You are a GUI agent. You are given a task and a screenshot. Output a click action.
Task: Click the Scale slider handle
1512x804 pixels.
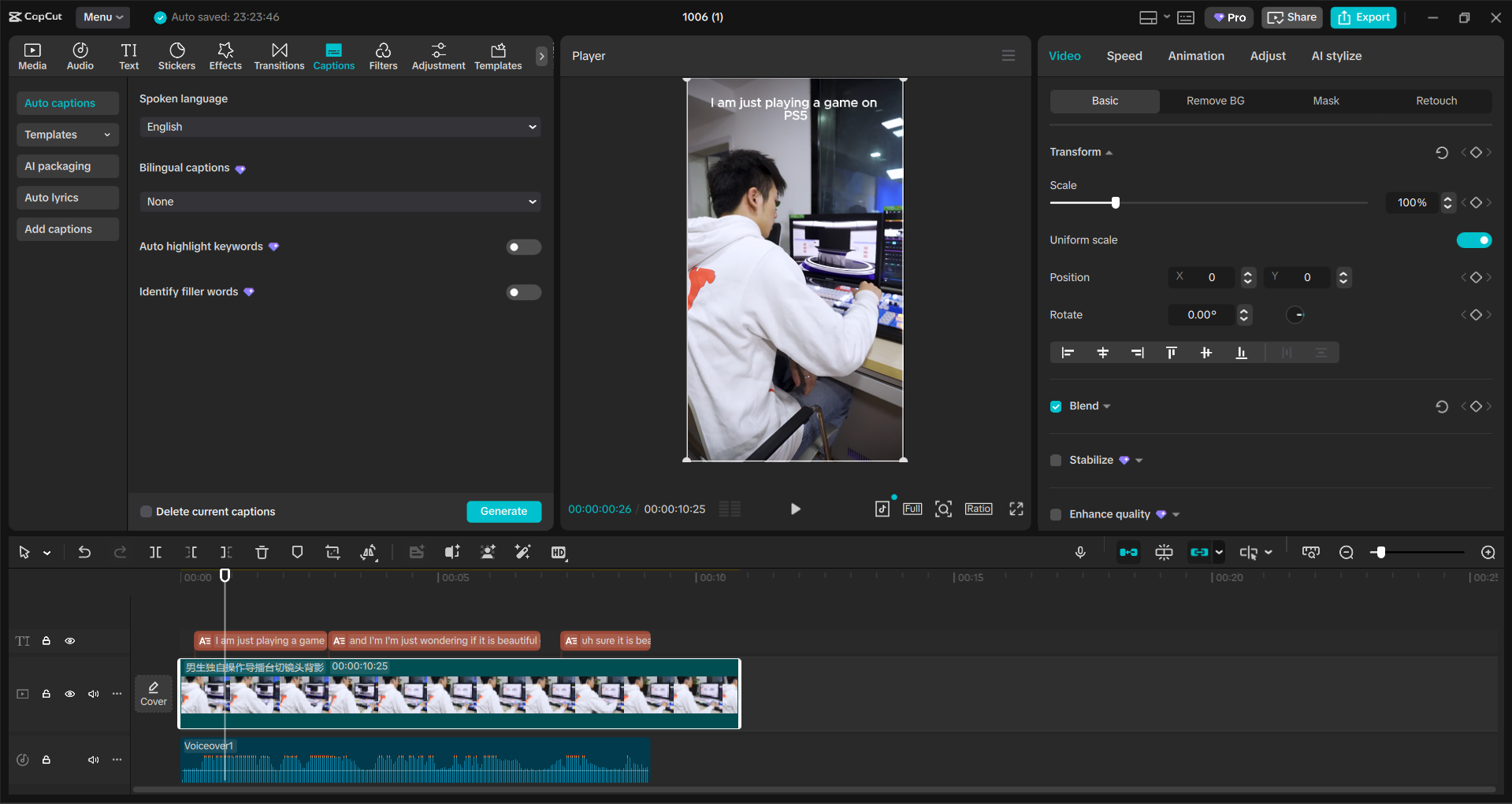point(1115,202)
